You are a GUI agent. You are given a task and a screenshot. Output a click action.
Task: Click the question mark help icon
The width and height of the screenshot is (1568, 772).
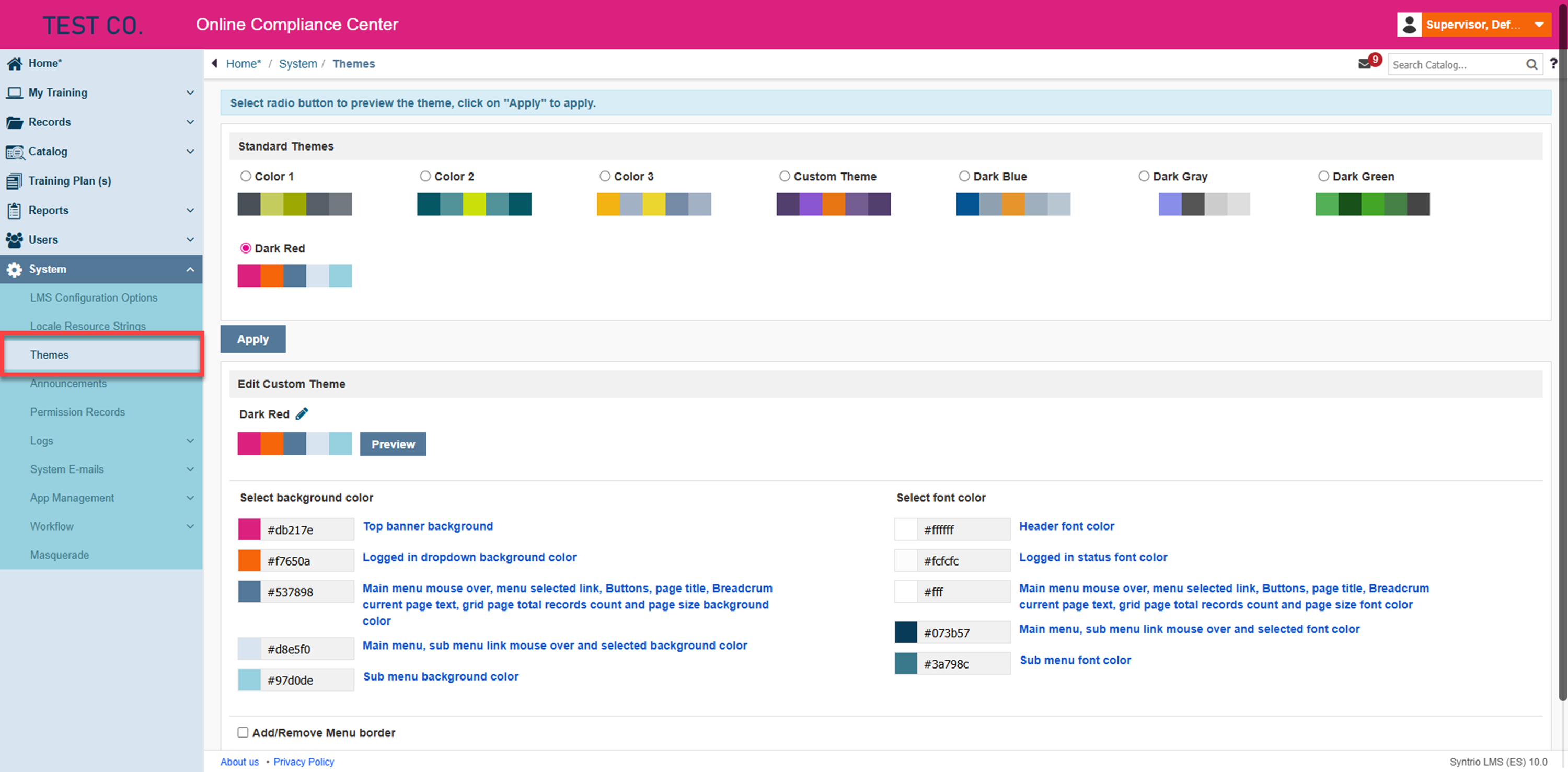[1553, 64]
